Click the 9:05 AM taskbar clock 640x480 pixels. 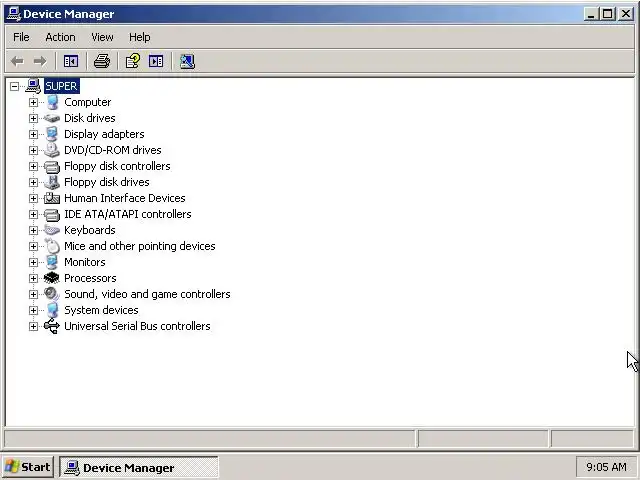click(606, 467)
